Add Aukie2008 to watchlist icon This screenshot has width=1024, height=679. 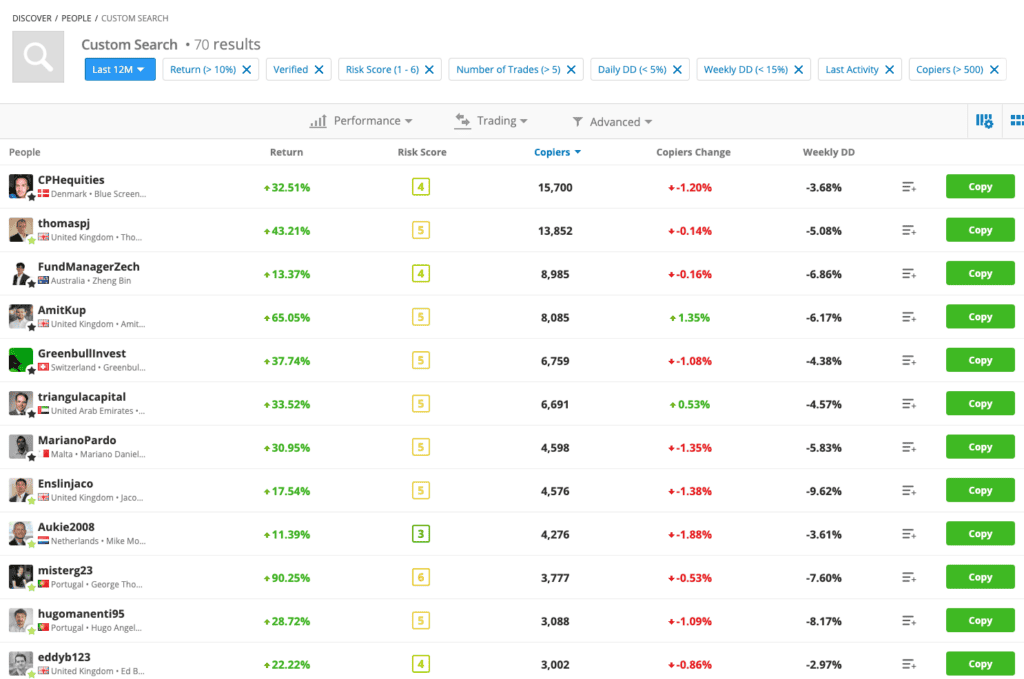pyautogui.click(x=908, y=534)
